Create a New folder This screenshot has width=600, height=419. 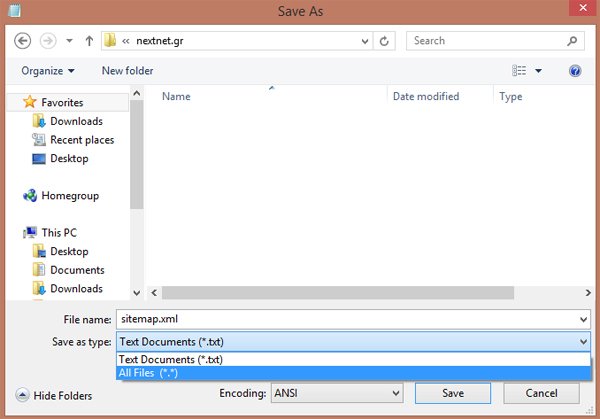point(127,71)
